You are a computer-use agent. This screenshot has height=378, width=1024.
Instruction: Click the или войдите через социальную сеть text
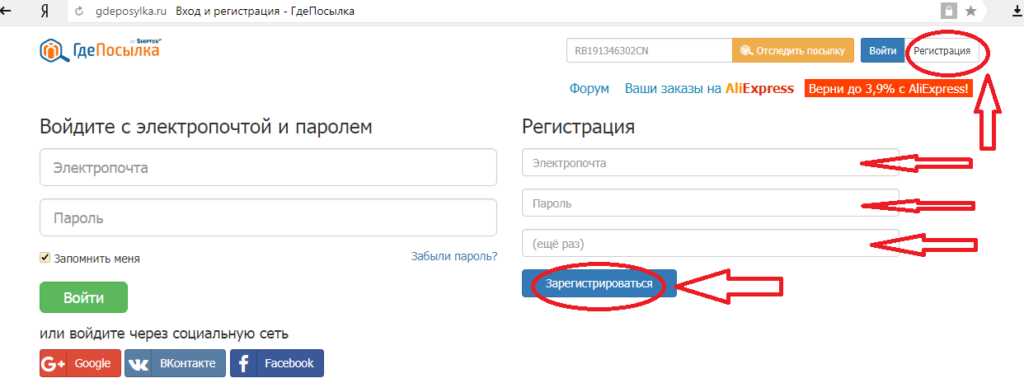tap(164, 334)
